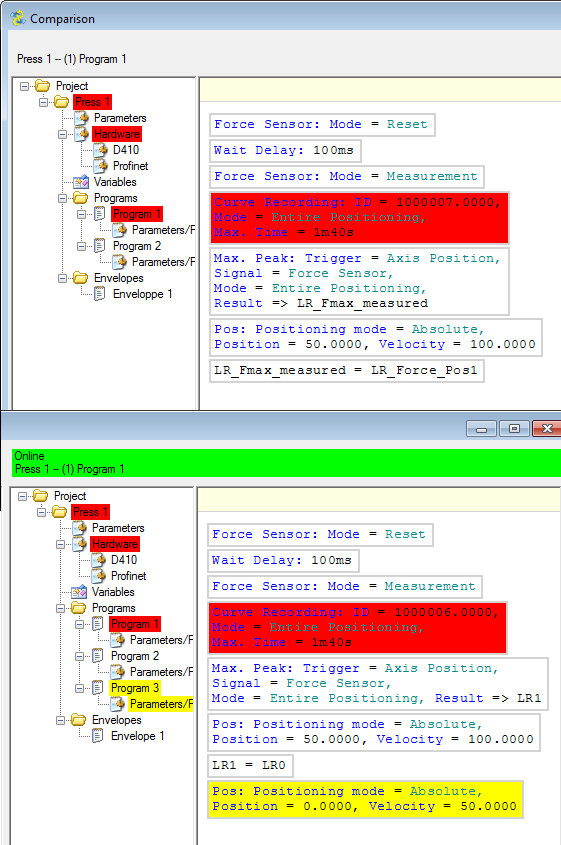The image size is (561, 845).
Task: Click Max. Peak Result LR_Fmax_measured block
Action: (x=359, y=281)
